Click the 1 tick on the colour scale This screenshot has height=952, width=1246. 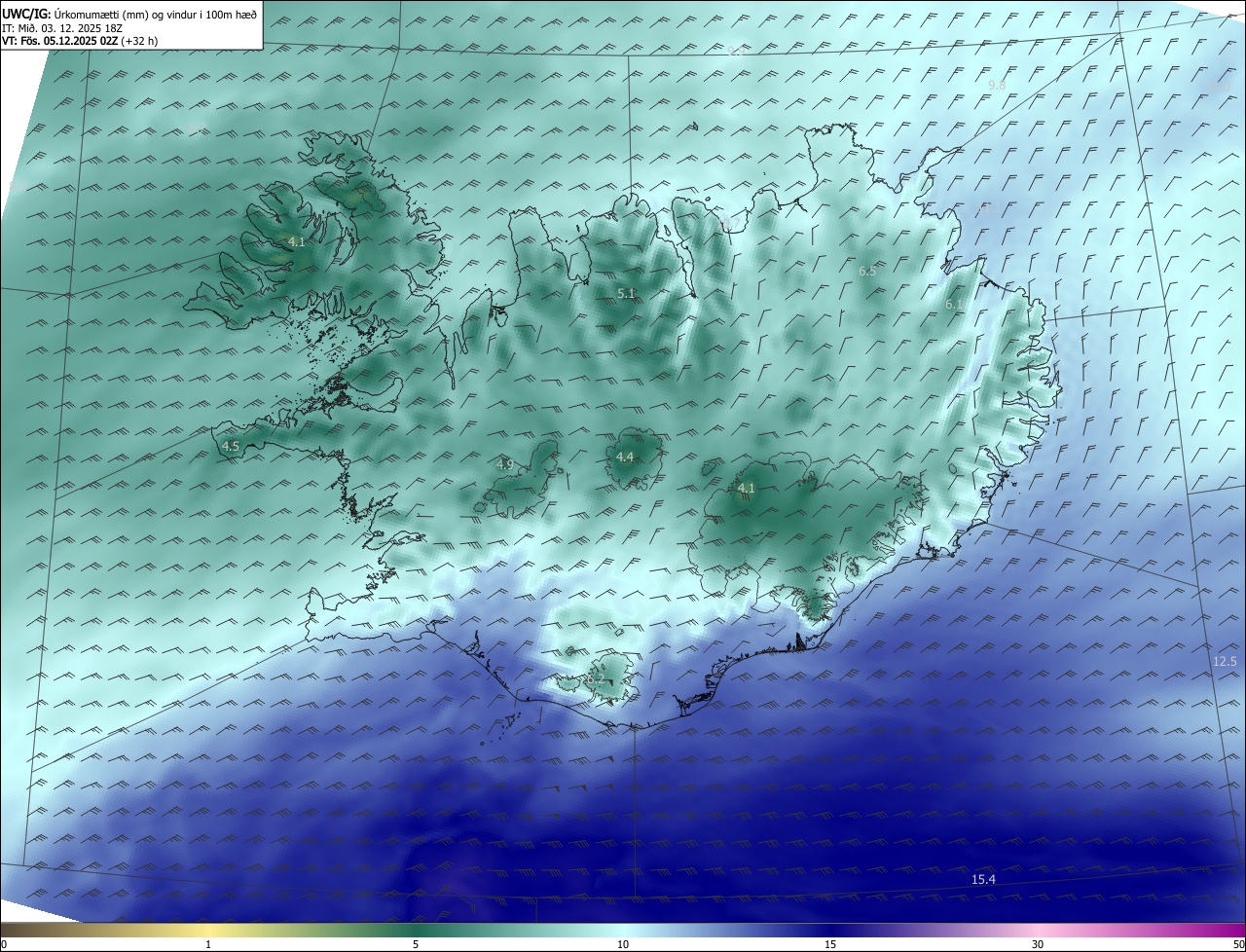click(x=208, y=944)
